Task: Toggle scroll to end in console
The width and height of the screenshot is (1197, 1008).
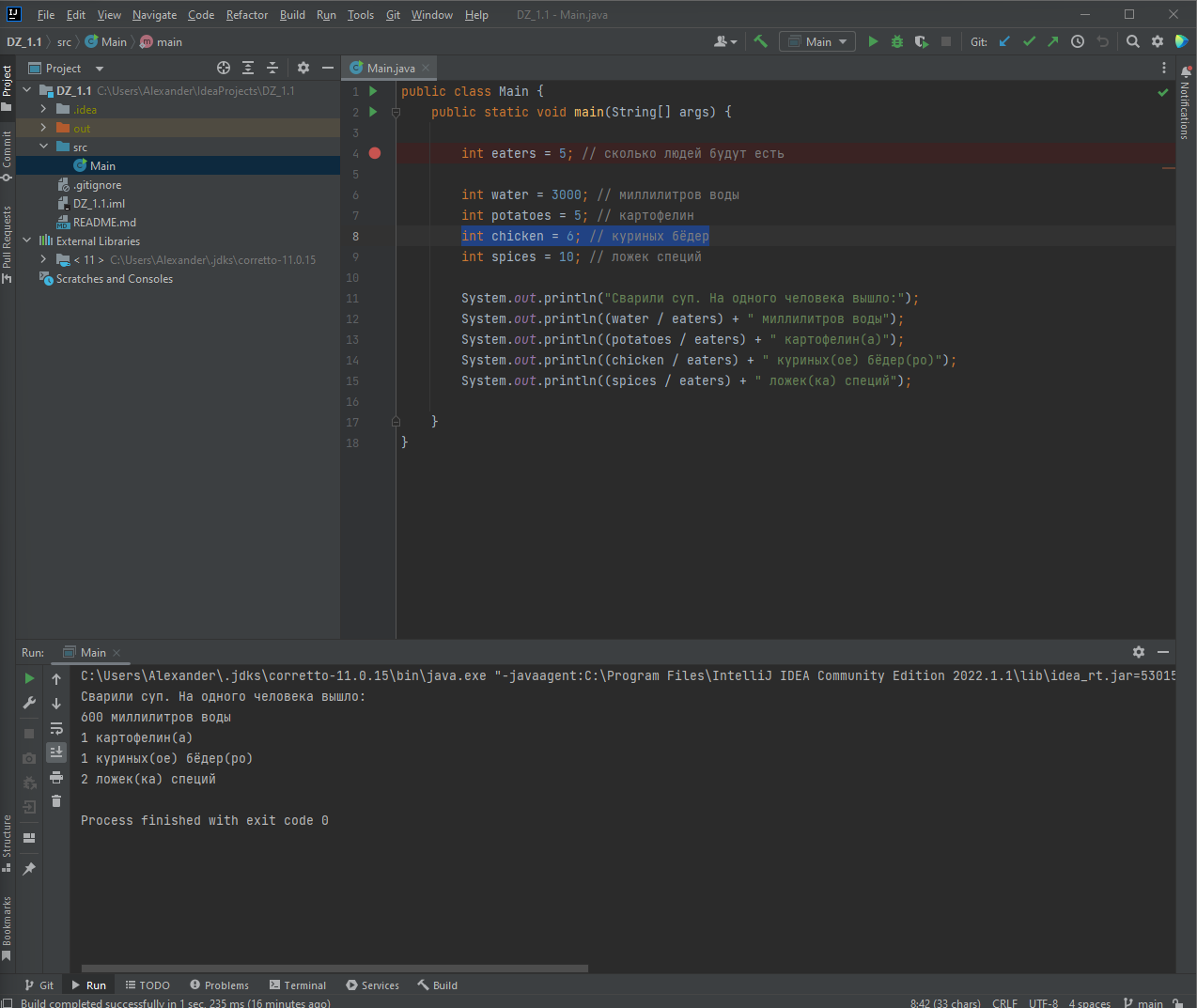Action: click(x=56, y=752)
